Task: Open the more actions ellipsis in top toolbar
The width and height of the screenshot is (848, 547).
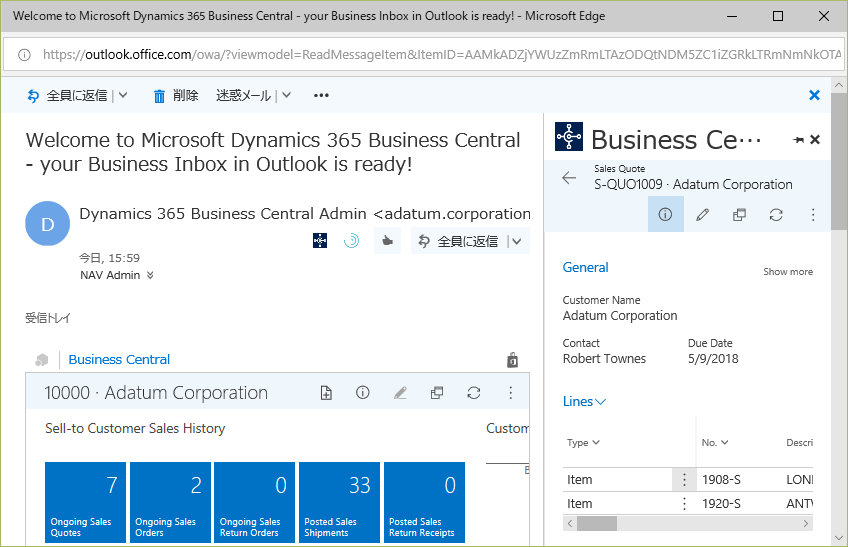Action: tap(321, 95)
